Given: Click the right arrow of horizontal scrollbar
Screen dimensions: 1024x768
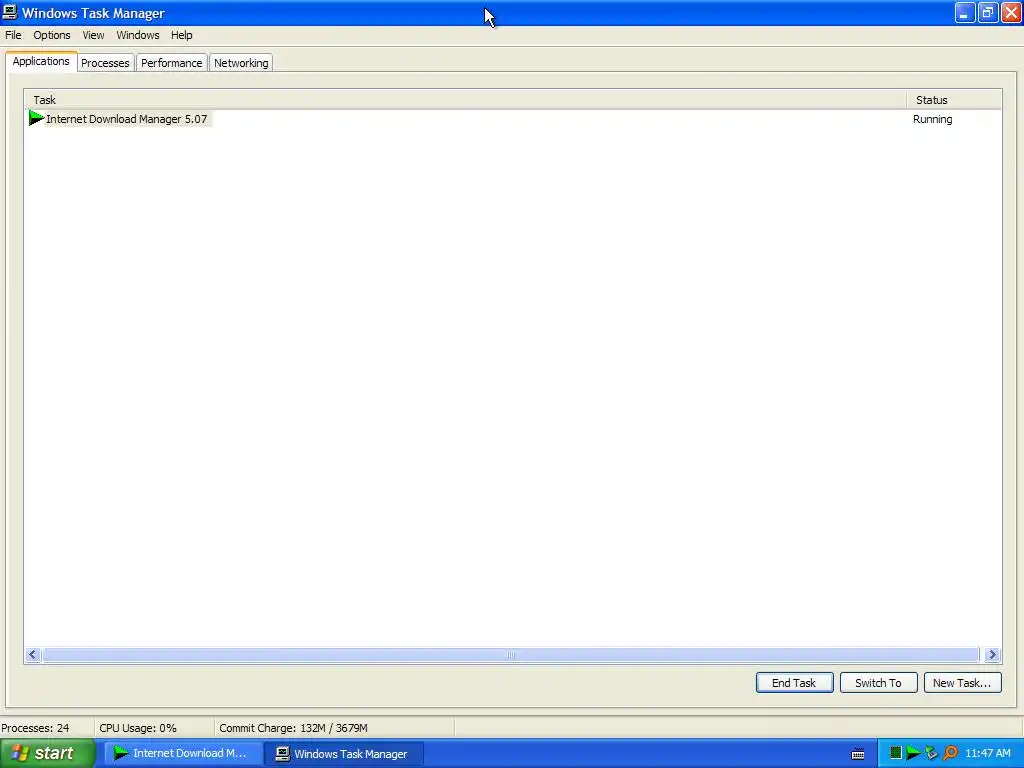Looking at the screenshot, I should (x=992, y=654).
